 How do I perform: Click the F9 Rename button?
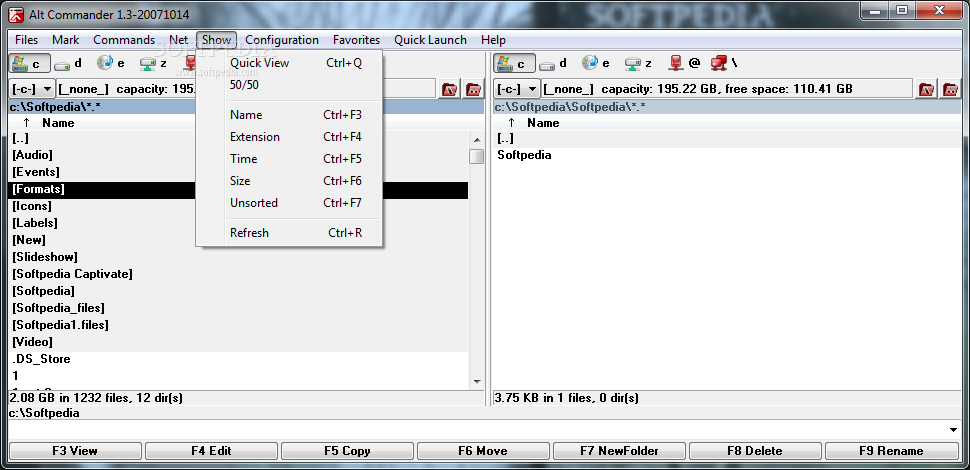click(x=891, y=451)
